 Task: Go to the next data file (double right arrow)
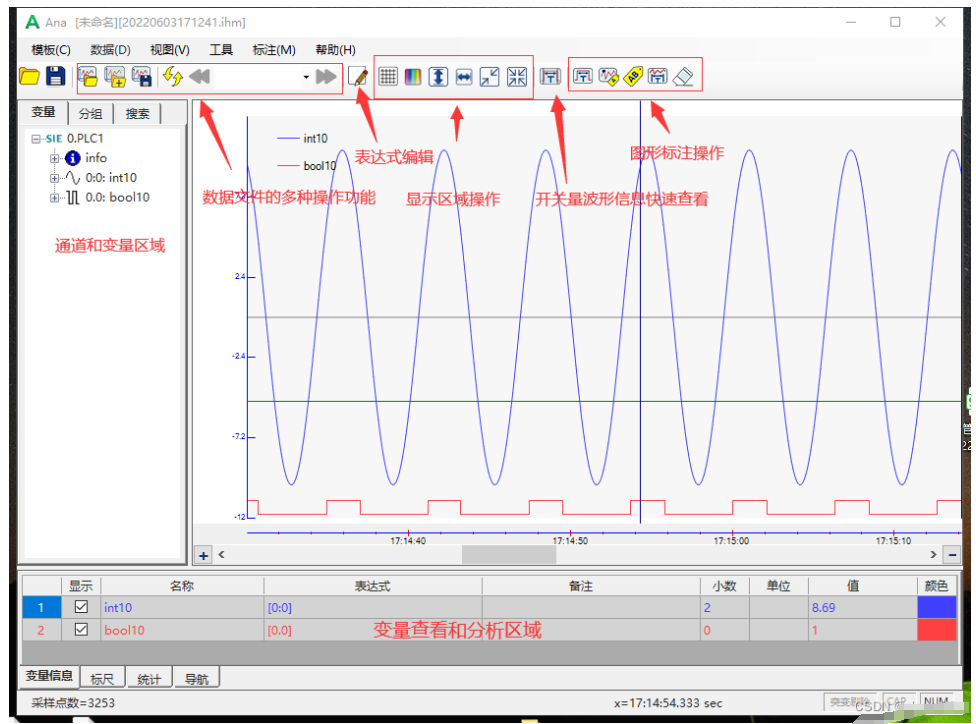point(326,77)
